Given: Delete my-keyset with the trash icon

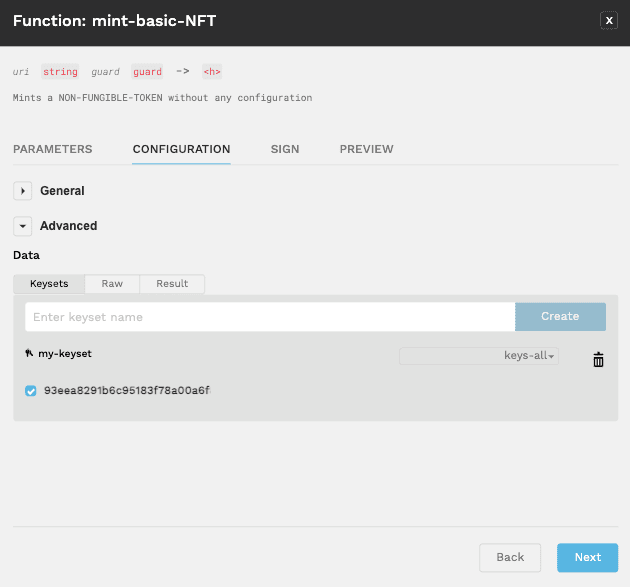Looking at the screenshot, I should [x=598, y=360].
